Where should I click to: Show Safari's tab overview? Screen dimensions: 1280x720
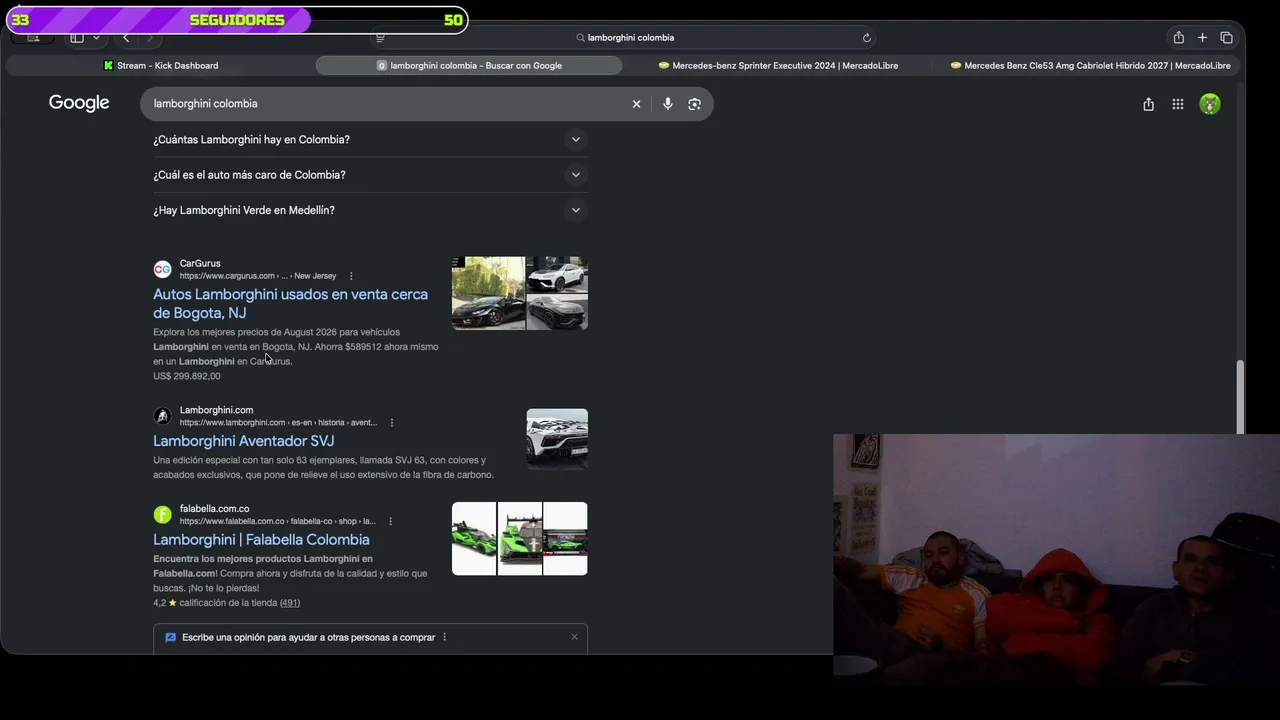[1226, 38]
